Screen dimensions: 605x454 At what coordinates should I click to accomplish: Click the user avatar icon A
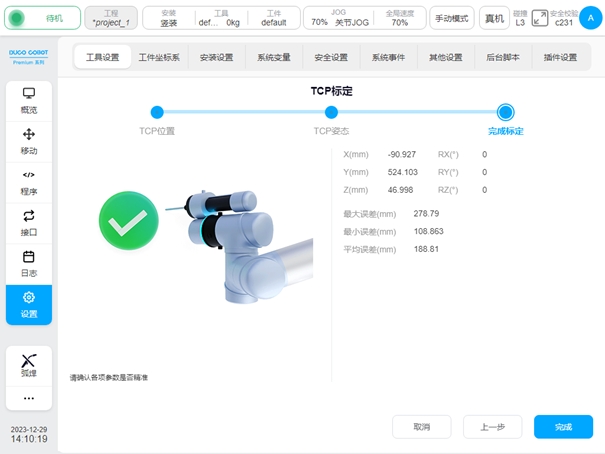coord(590,17)
